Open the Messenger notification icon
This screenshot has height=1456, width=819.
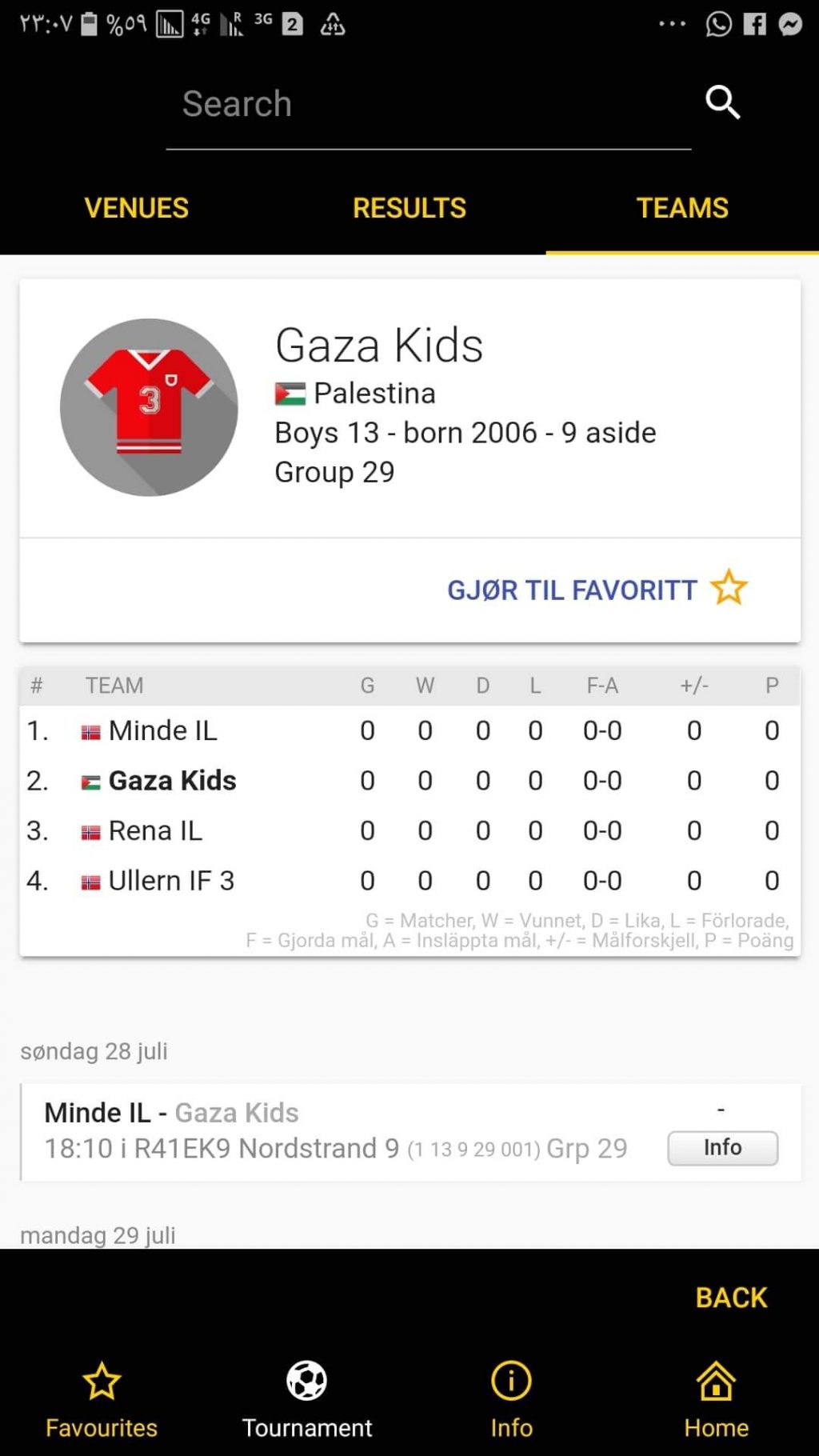coord(790,24)
